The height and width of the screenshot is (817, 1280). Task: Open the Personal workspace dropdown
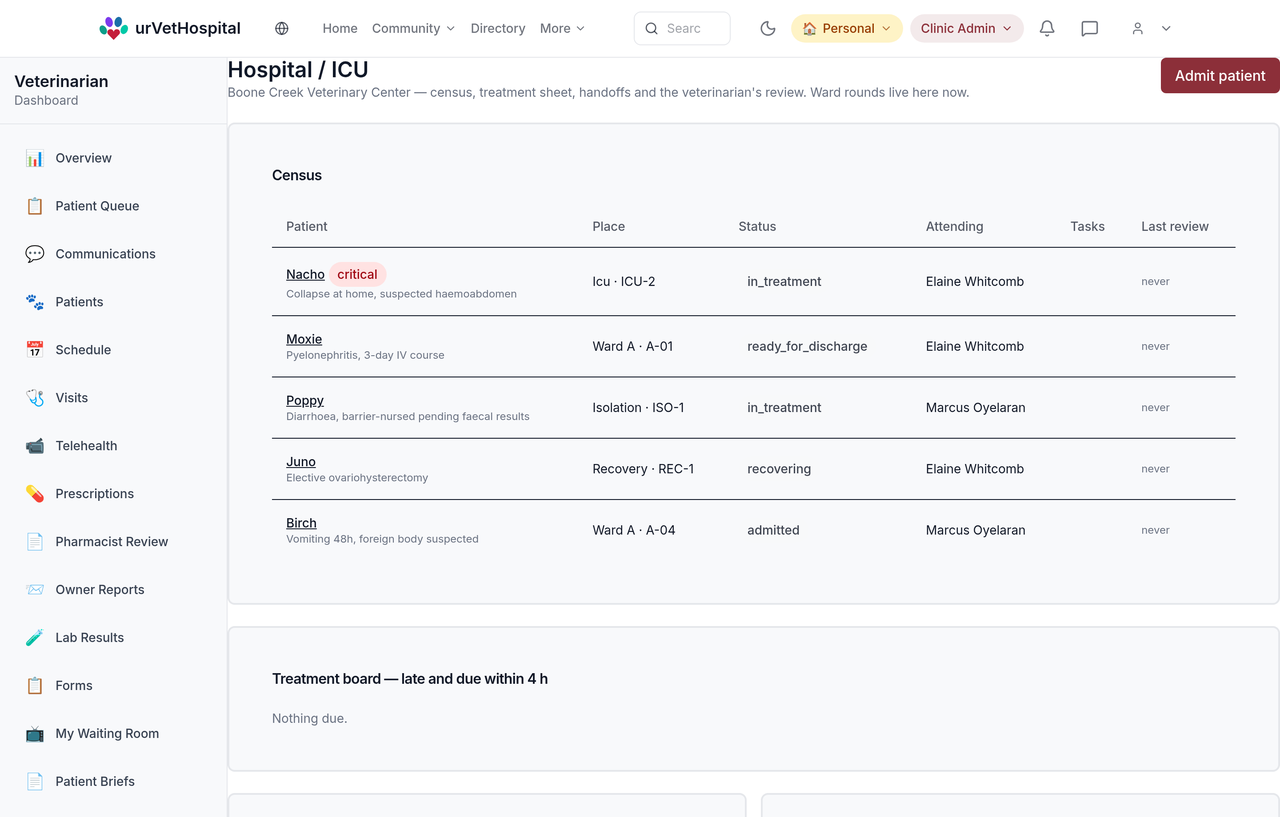[846, 28]
